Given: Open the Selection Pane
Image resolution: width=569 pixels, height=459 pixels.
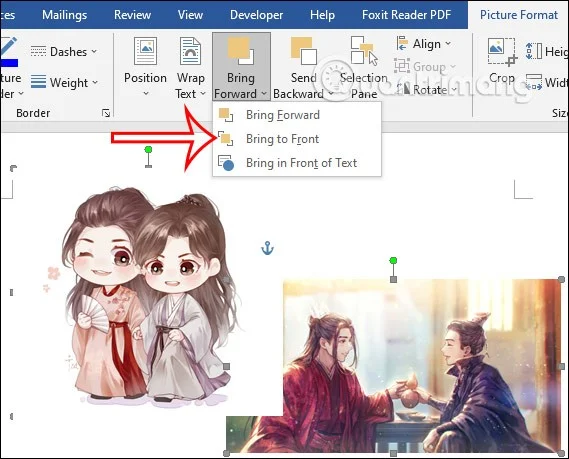Looking at the screenshot, I should click(364, 67).
